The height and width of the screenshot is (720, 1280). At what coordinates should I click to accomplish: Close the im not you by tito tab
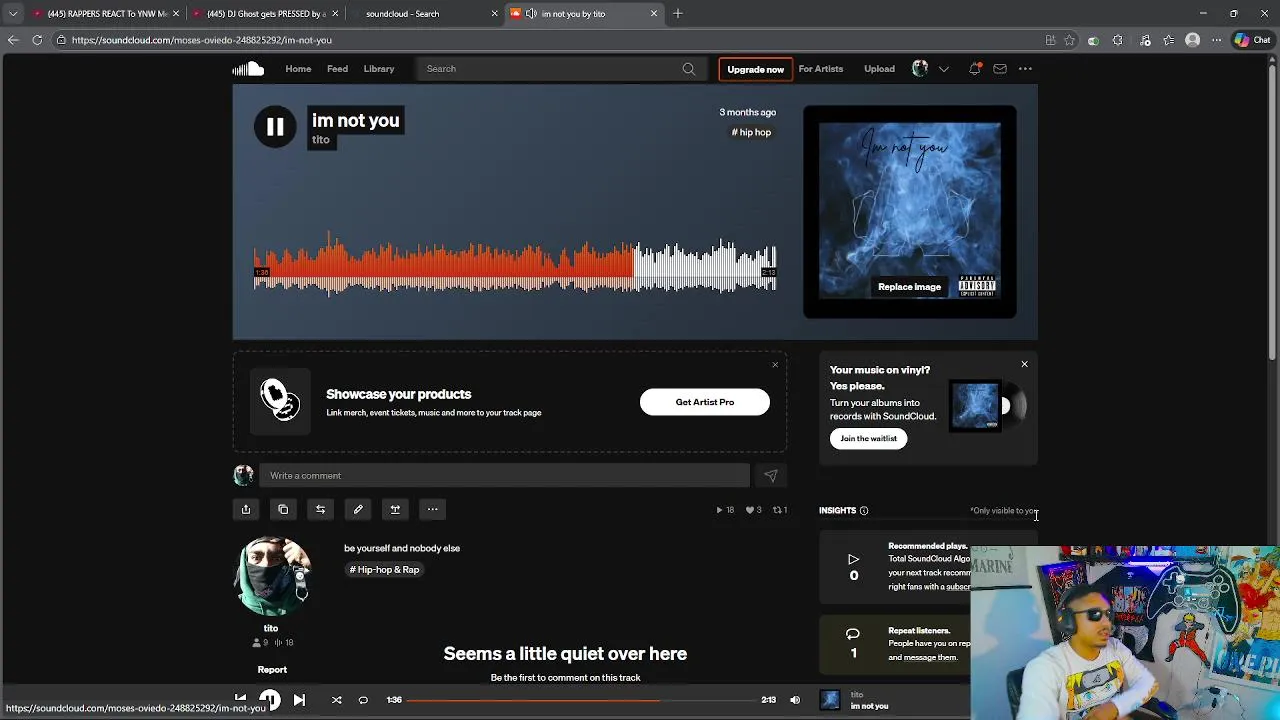(654, 14)
